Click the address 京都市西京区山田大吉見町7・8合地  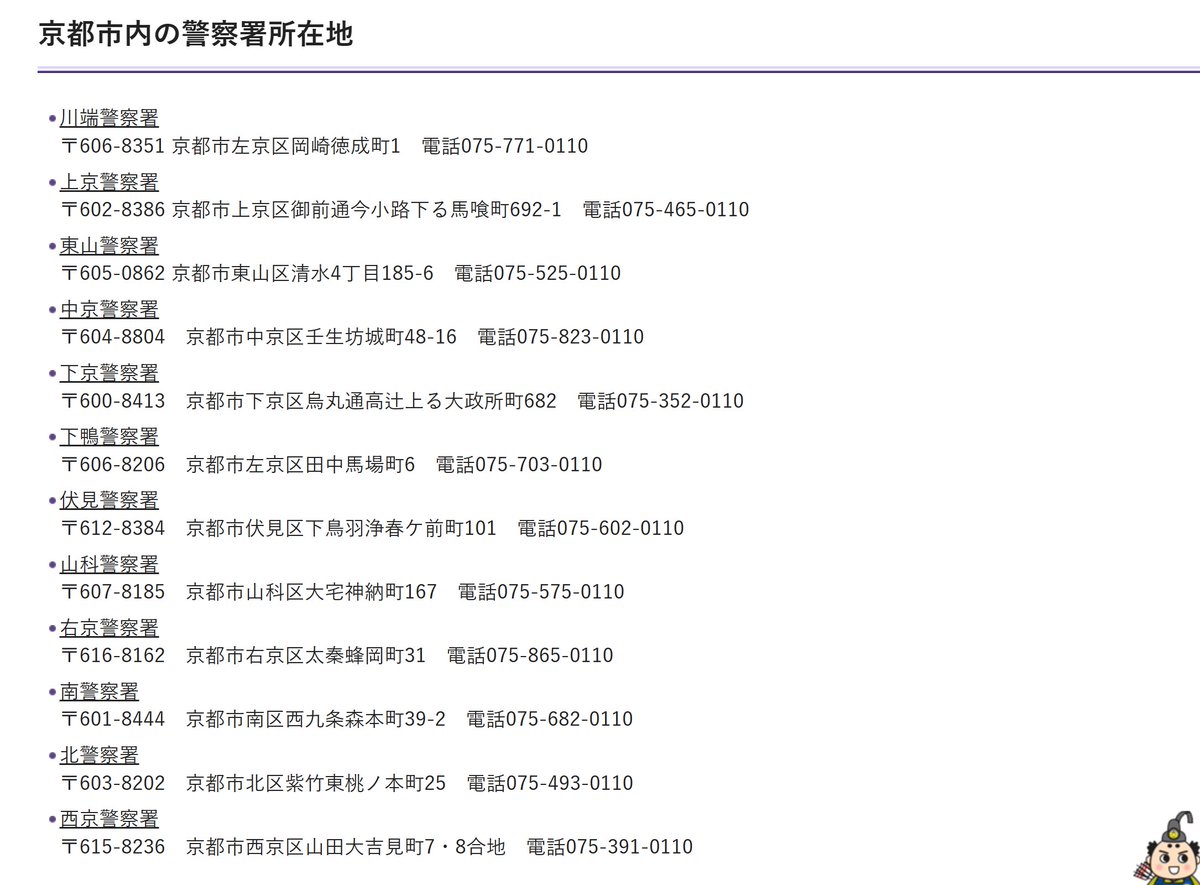(x=346, y=847)
